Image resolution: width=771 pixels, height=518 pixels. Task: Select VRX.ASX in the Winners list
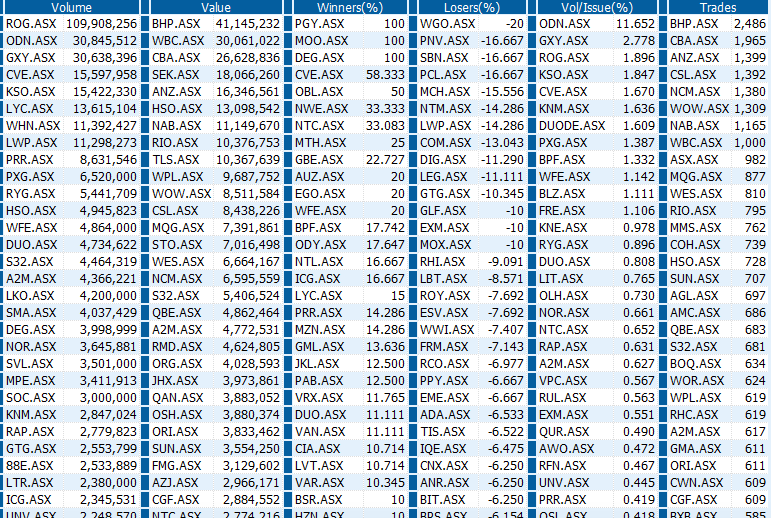tap(319, 398)
